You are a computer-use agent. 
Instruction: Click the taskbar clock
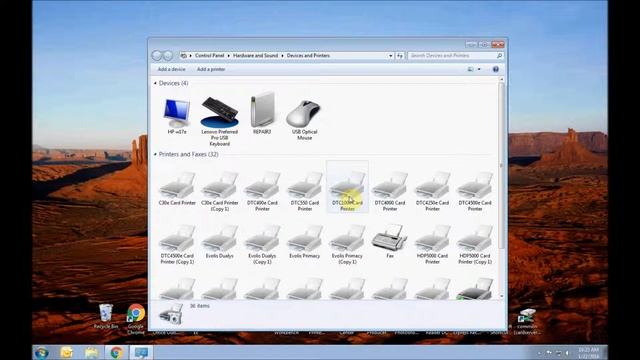[588, 353]
